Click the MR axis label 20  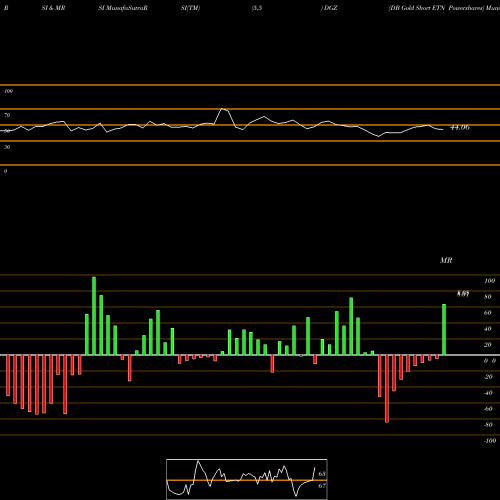[488, 345]
